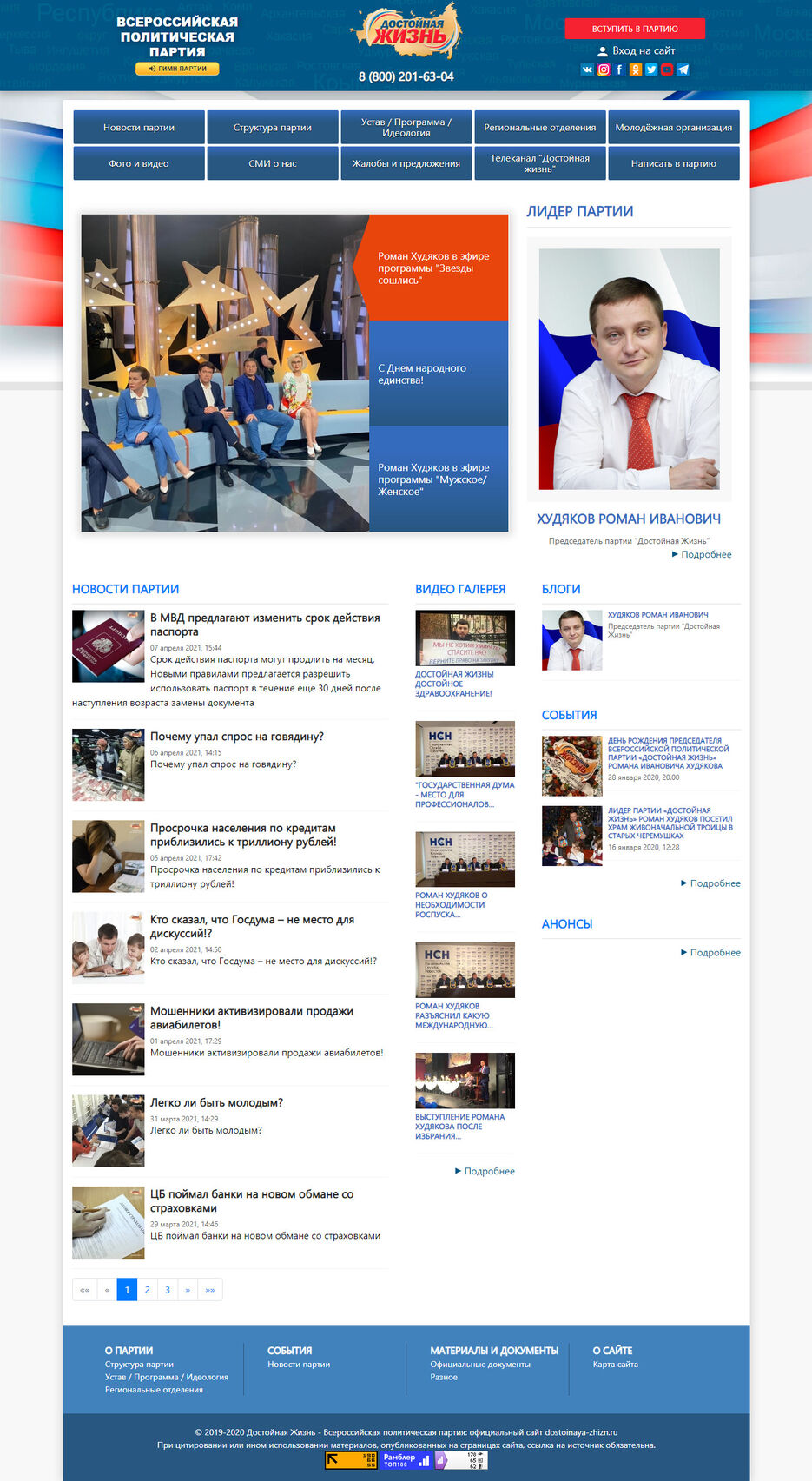Open the Рамблер ТОП100 counter badge
This screenshot has width=812, height=1481.
click(x=406, y=1460)
